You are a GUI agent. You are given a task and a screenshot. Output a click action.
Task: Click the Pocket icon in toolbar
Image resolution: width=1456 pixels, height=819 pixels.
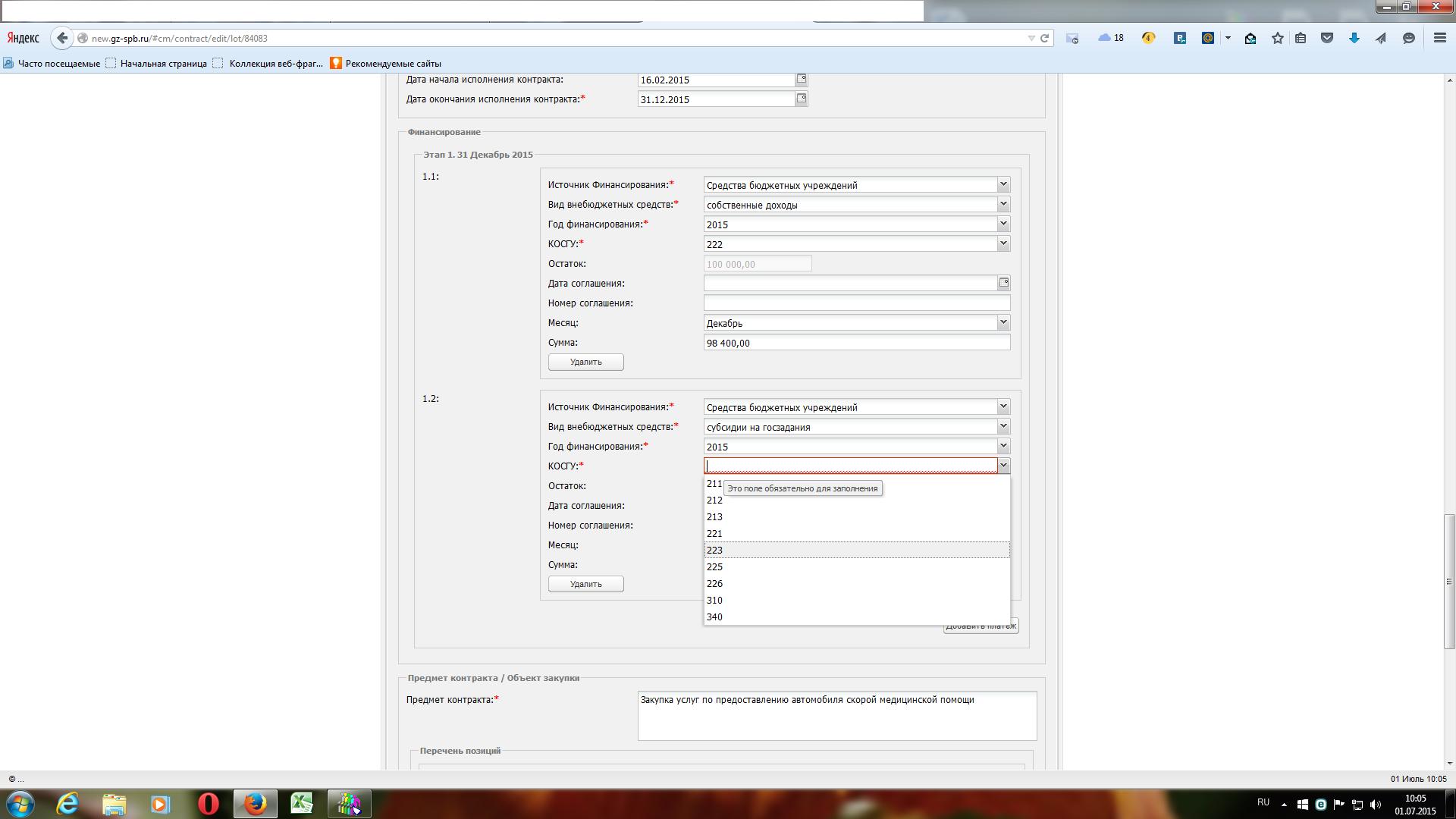click(x=1326, y=38)
